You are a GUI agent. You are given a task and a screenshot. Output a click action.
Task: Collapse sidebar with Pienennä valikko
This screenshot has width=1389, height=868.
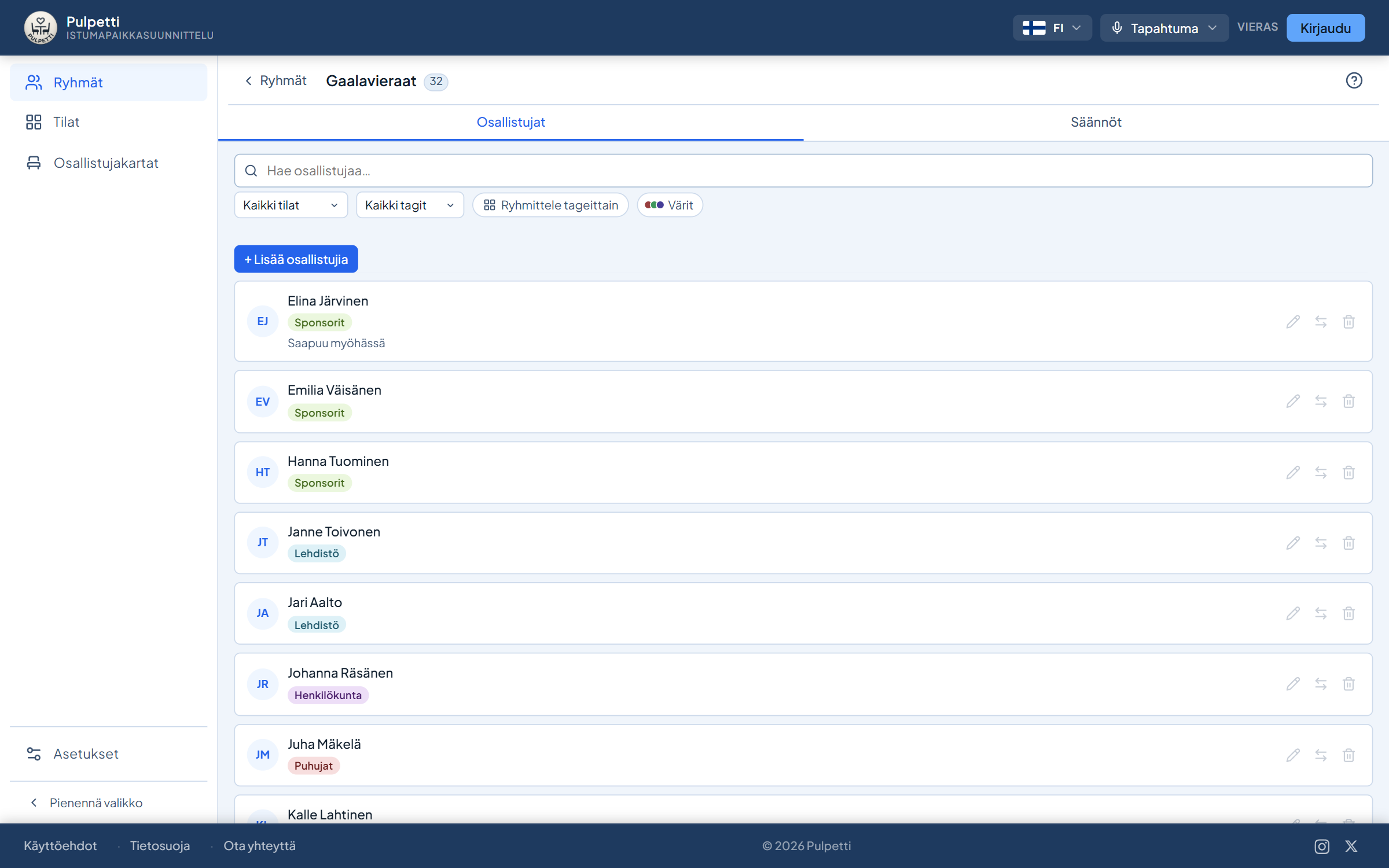click(x=86, y=803)
